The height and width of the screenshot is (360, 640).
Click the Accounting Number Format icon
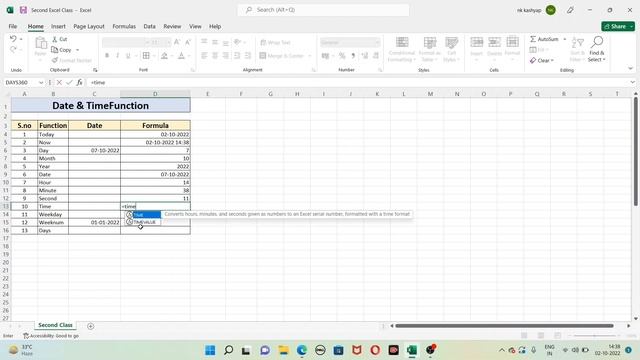click(x=325, y=56)
